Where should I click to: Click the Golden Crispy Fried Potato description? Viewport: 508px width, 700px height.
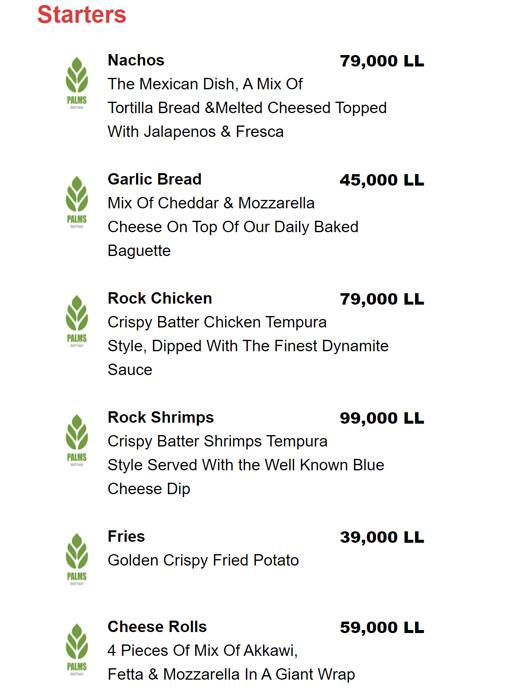click(x=203, y=561)
